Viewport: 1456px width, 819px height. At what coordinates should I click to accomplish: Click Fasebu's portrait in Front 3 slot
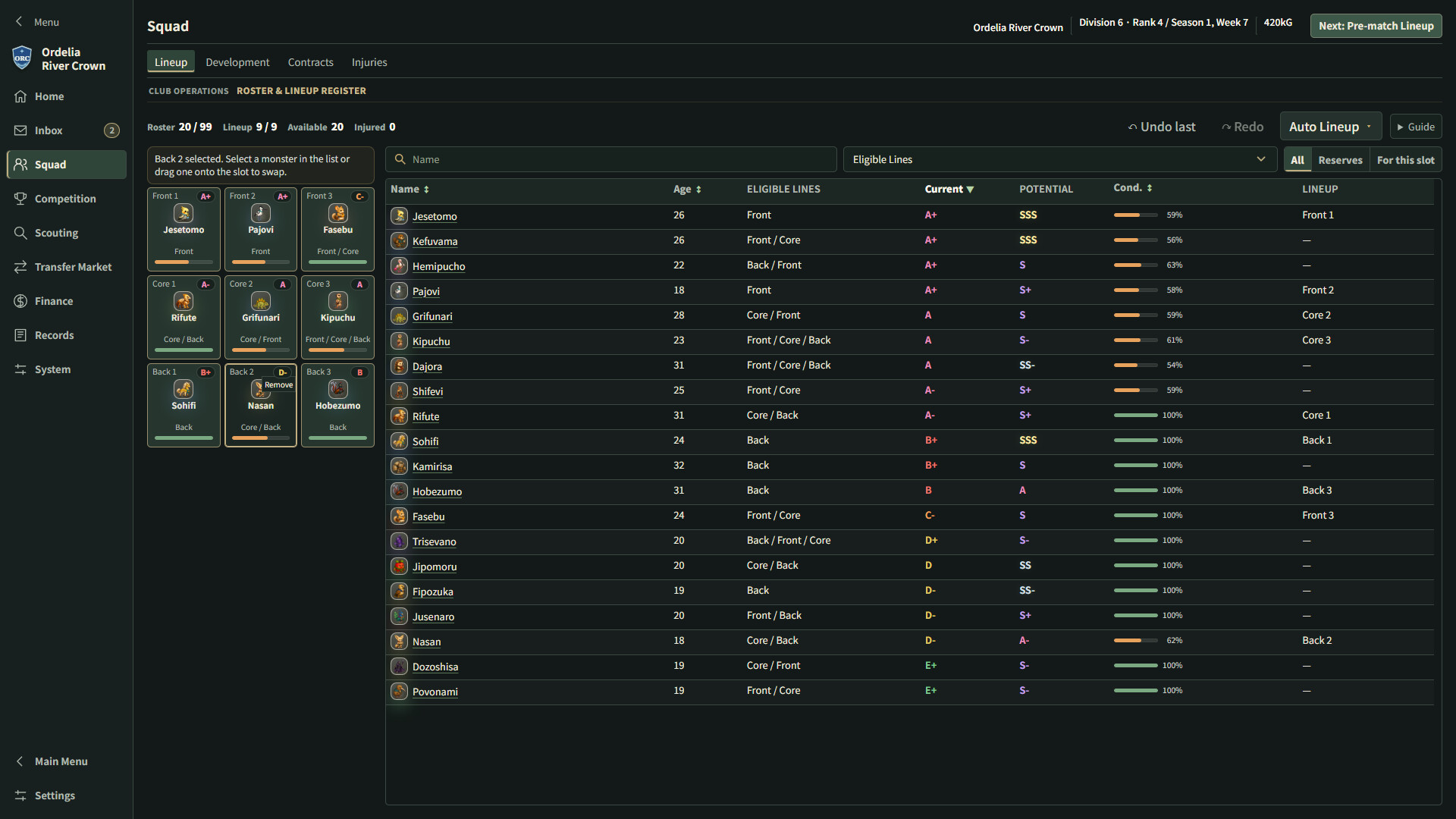(337, 213)
